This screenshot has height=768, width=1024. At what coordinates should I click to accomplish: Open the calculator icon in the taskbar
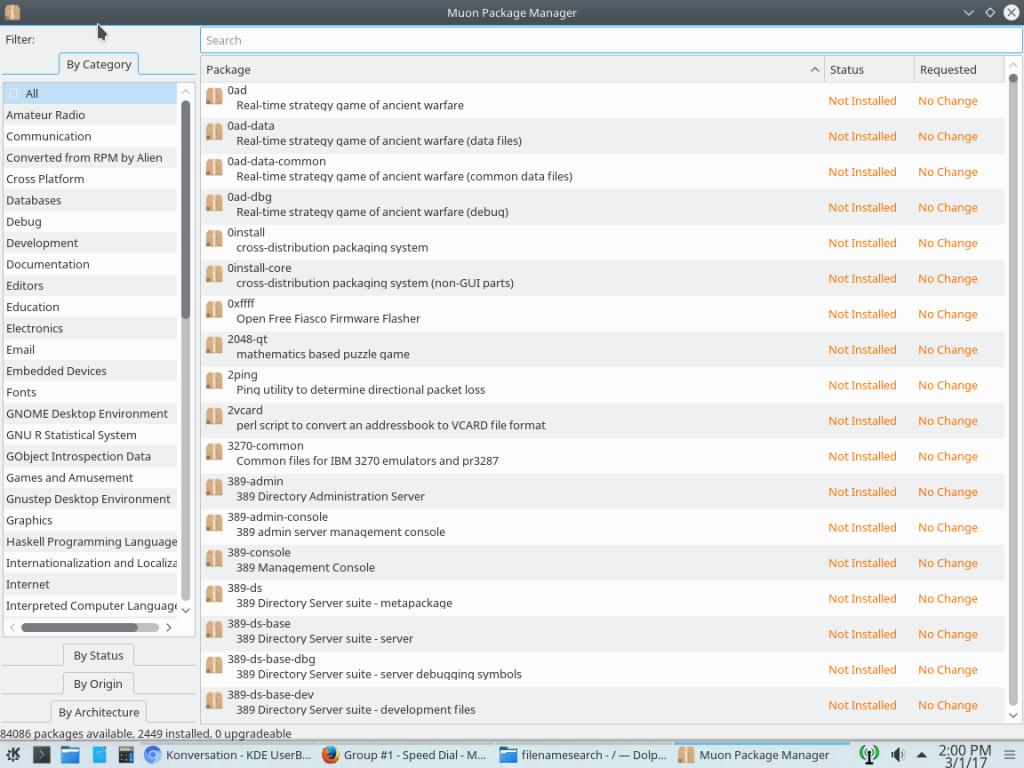click(126, 755)
